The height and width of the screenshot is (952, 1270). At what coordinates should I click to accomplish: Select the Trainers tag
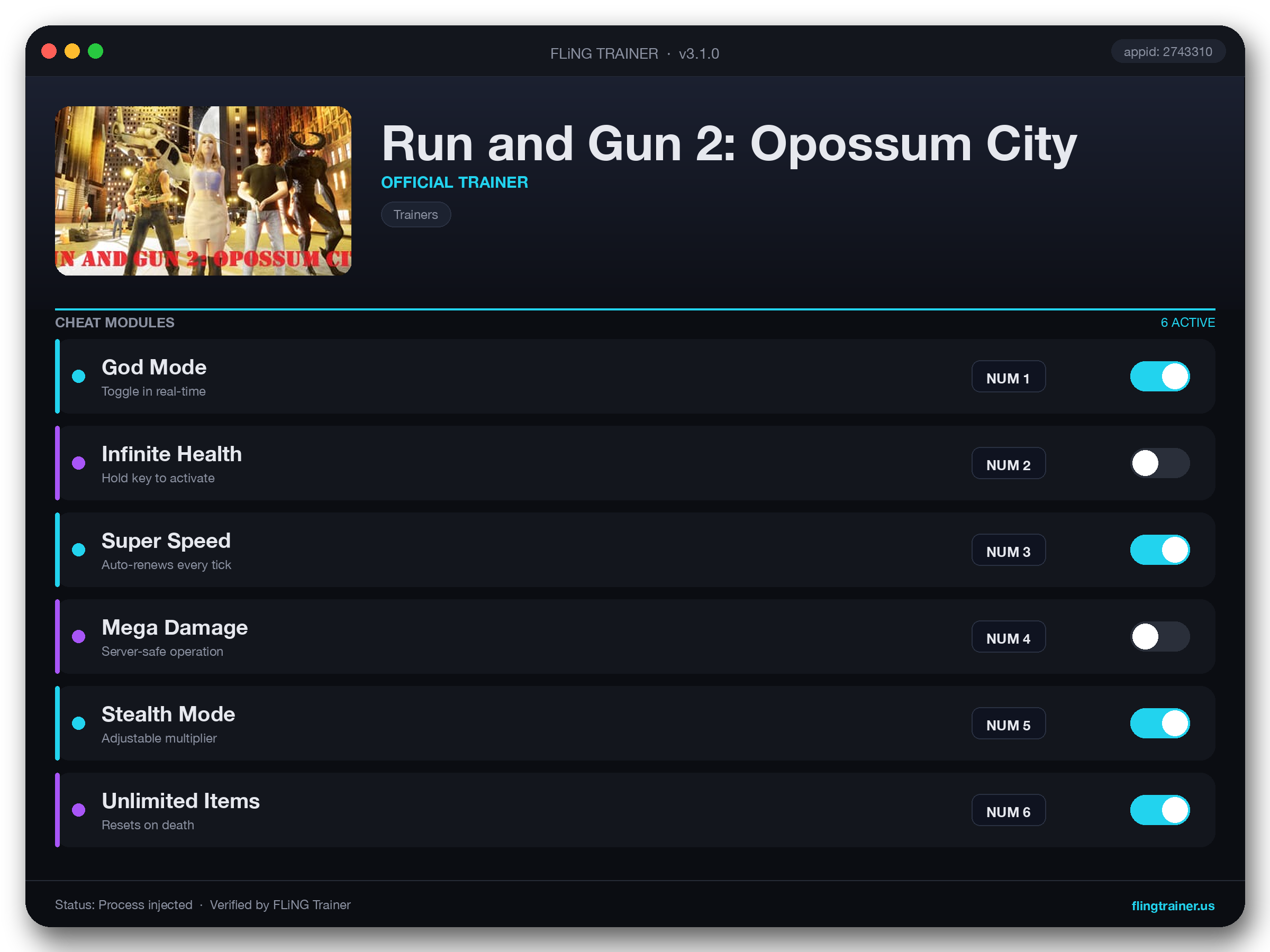coord(416,215)
